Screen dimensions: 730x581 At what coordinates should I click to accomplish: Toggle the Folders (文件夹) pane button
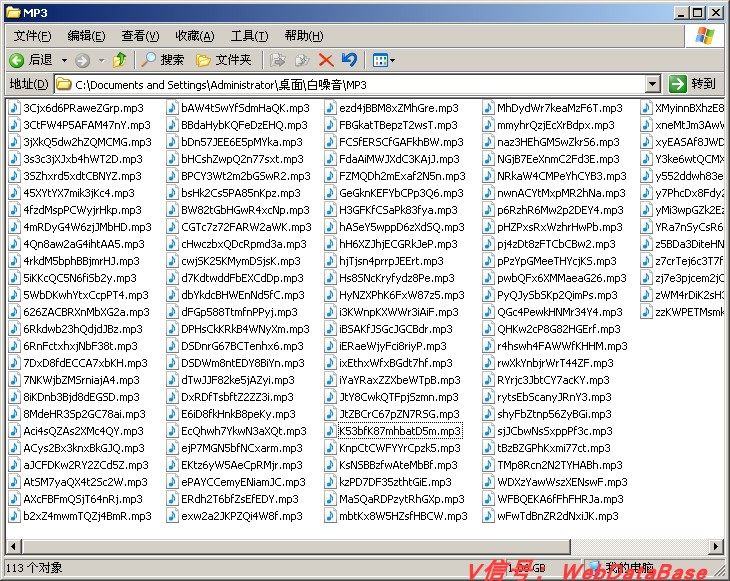click(223, 60)
